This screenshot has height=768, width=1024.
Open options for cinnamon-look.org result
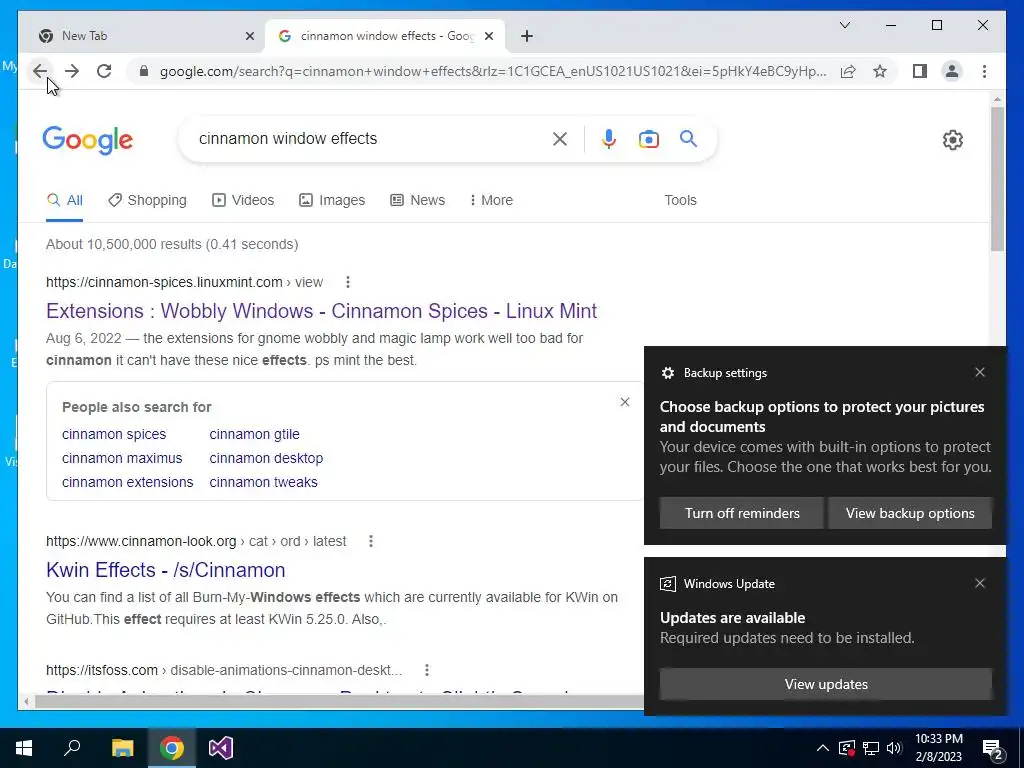click(371, 541)
